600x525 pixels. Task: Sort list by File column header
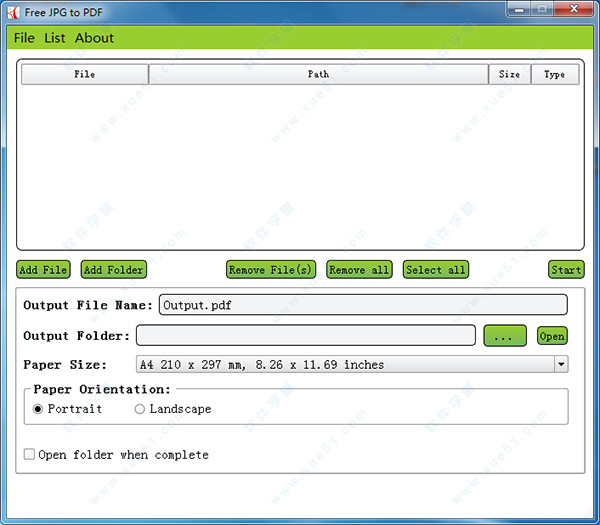85,74
